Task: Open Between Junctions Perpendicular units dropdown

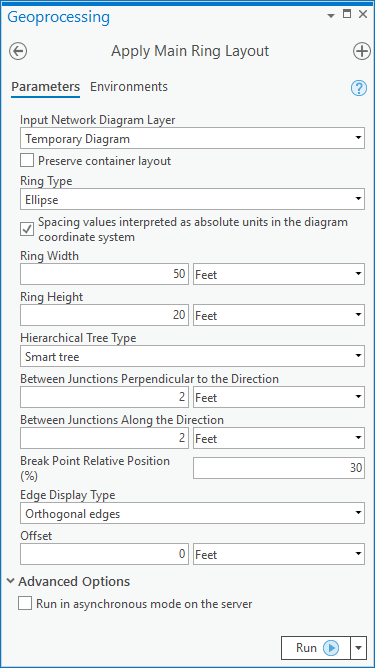Action: coord(279,397)
